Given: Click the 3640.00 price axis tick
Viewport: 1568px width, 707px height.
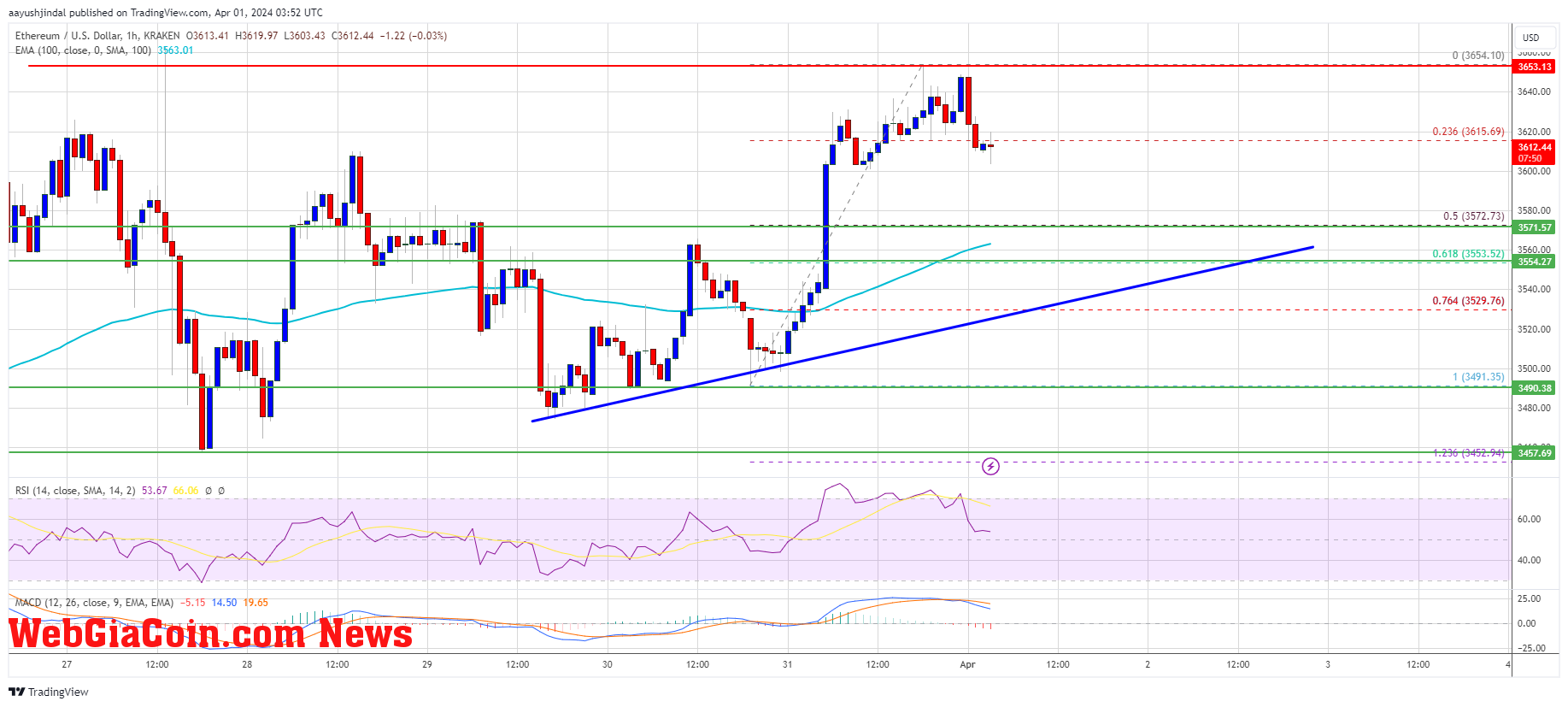Looking at the screenshot, I should coord(1534,92).
